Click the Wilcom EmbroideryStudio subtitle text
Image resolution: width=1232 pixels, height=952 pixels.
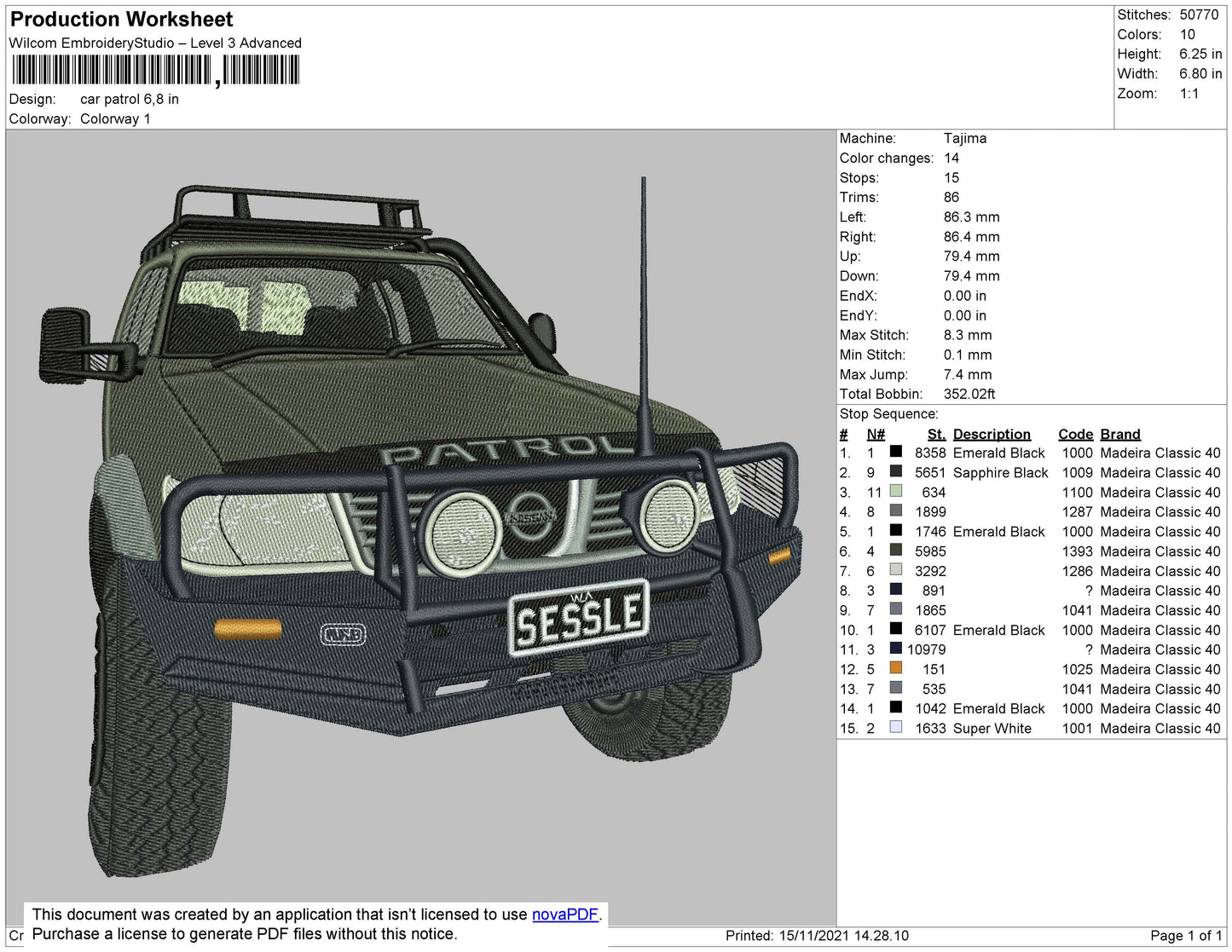tap(155, 43)
